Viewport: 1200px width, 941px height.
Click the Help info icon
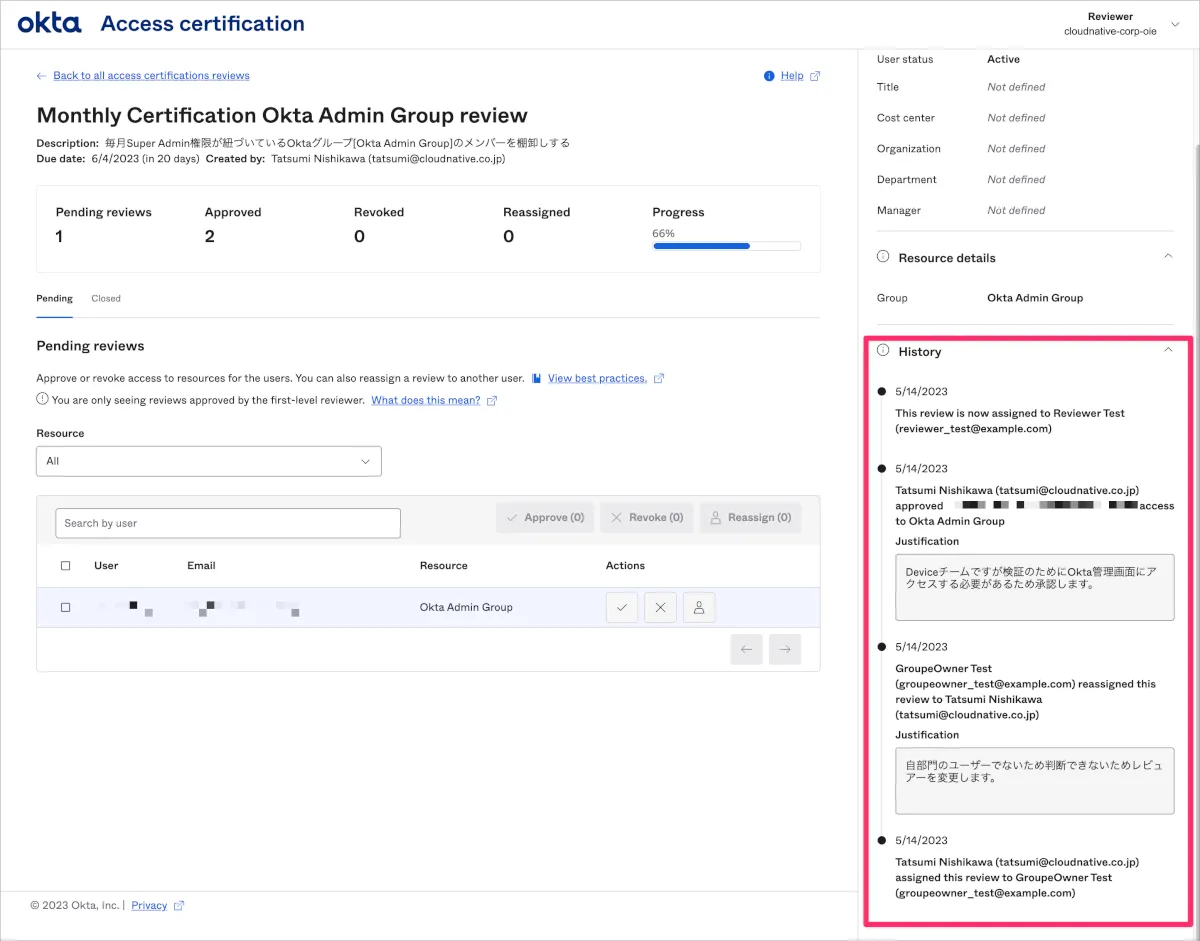click(x=769, y=76)
